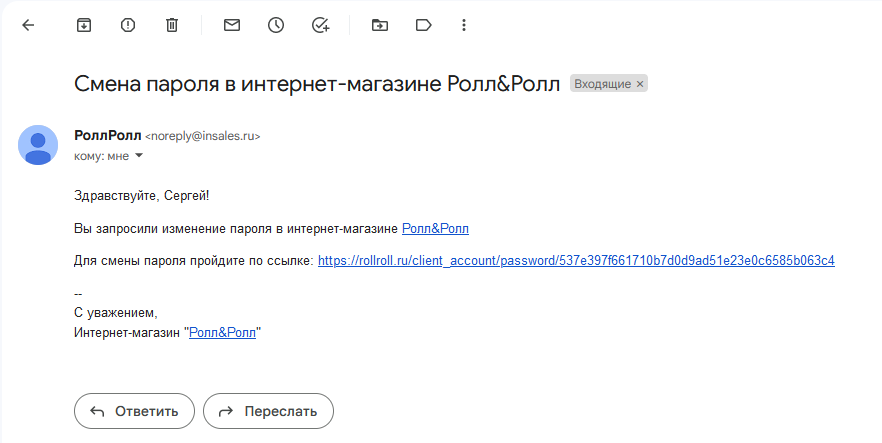
Task: Click the sender name РоллРолл
Action: [107, 135]
